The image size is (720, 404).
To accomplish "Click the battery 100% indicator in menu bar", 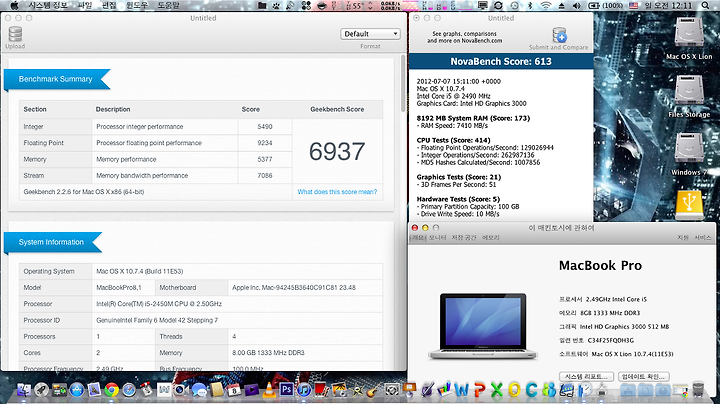I will pos(606,6).
